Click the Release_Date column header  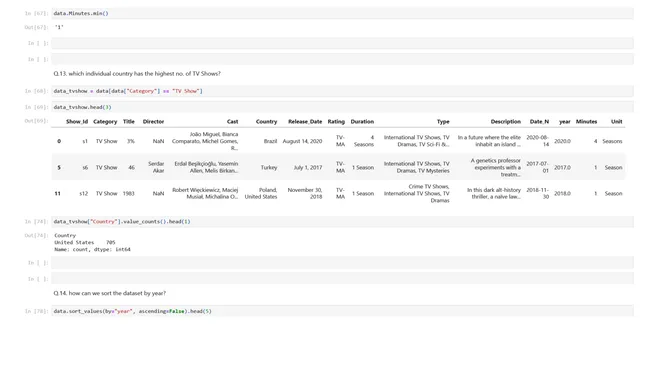click(x=305, y=121)
